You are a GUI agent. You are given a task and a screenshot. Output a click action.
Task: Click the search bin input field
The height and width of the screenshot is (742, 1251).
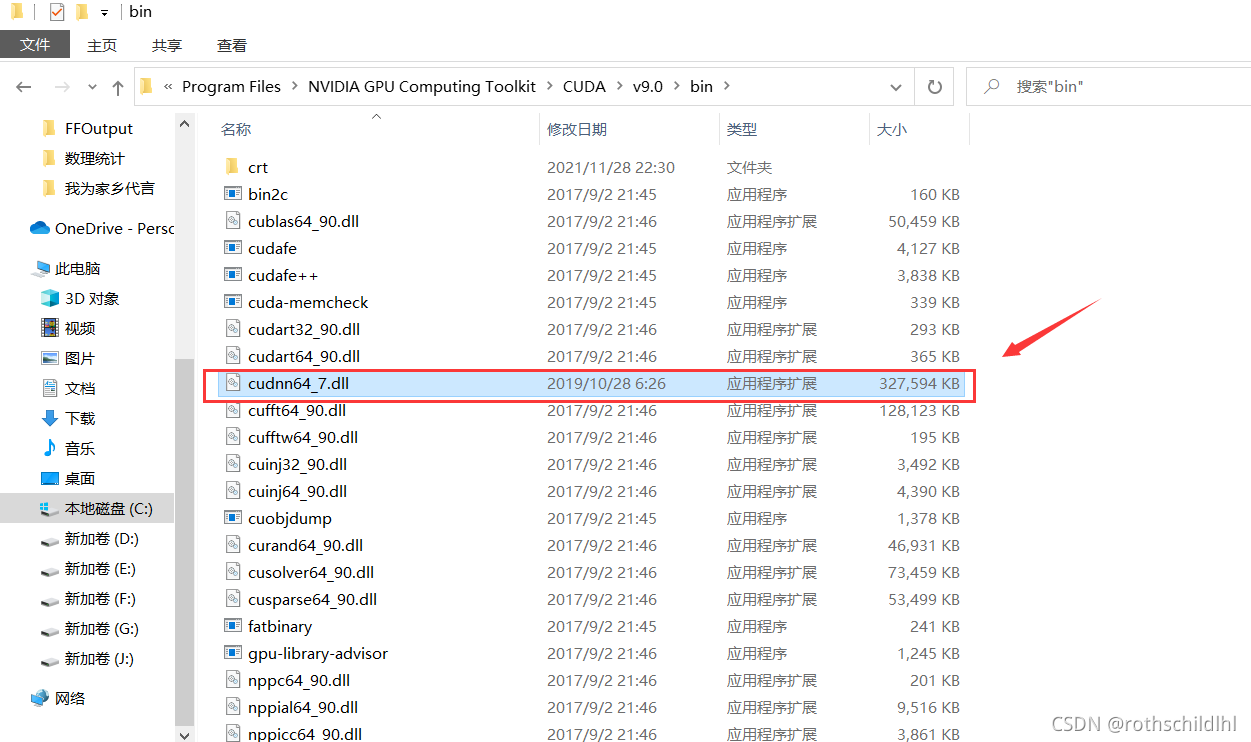point(1108,87)
